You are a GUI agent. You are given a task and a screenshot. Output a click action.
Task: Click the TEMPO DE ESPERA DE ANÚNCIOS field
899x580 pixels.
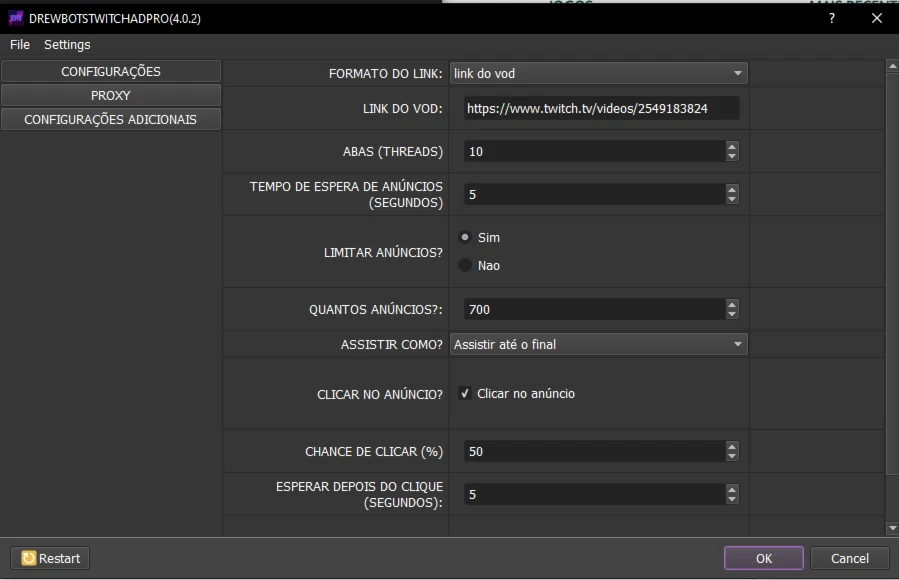tap(594, 194)
